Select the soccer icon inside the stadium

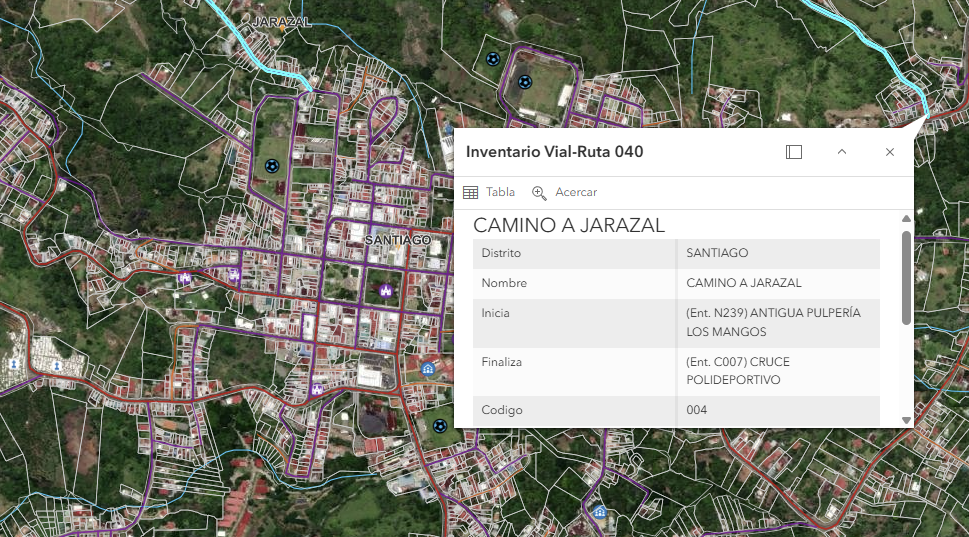(525, 82)
